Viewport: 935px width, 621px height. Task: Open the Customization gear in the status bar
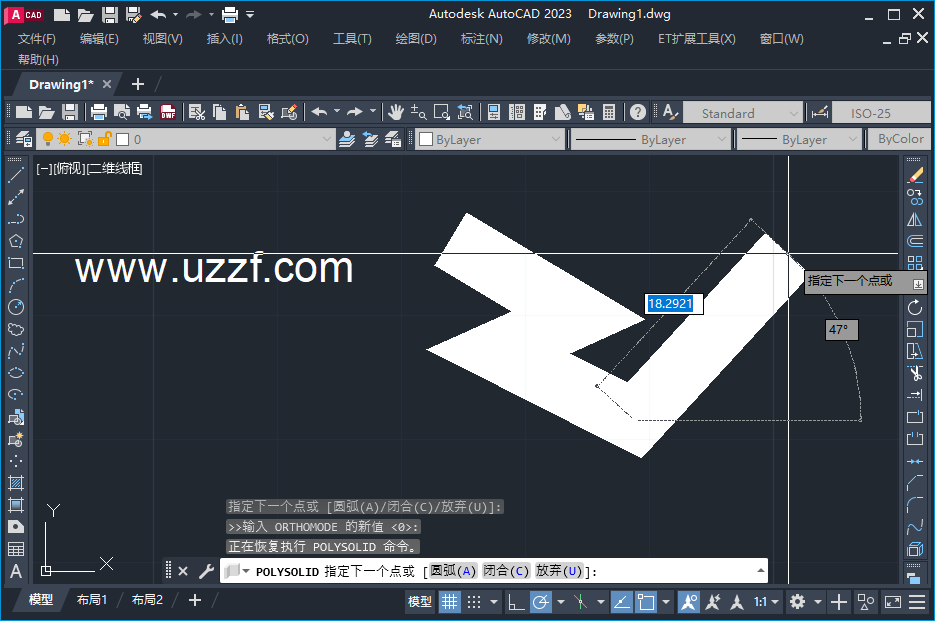[797, 601]
